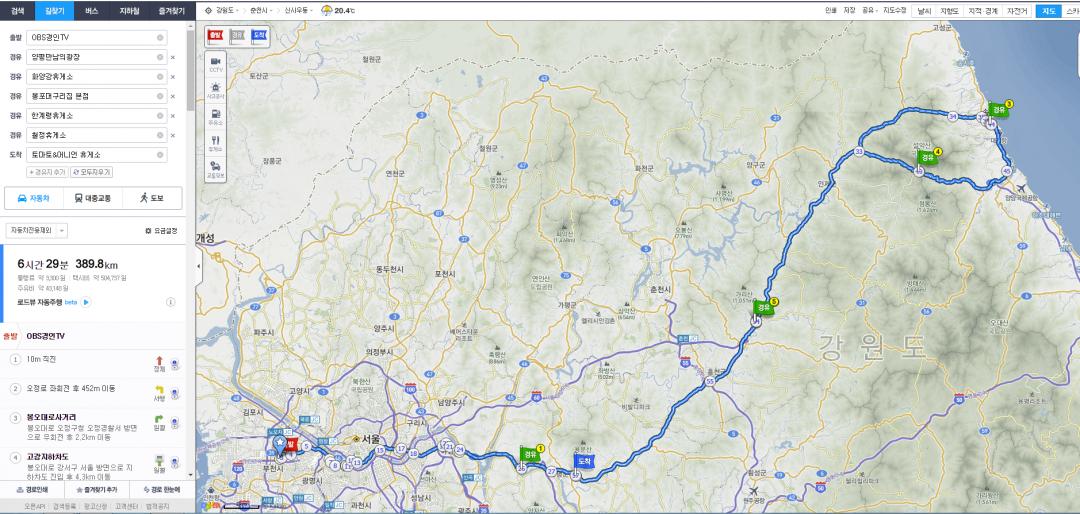Click the red 출발 flag icon

pos(216,35)
